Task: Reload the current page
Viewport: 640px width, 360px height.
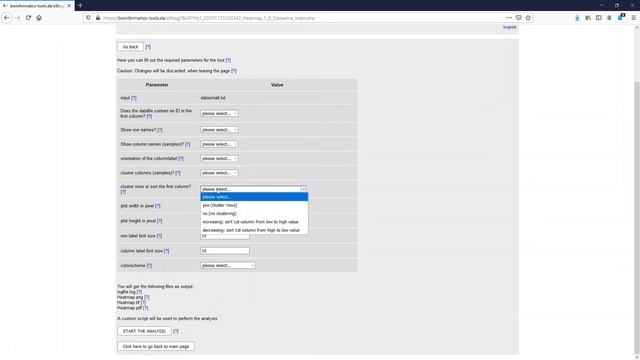Action: (x=28, y=18)
